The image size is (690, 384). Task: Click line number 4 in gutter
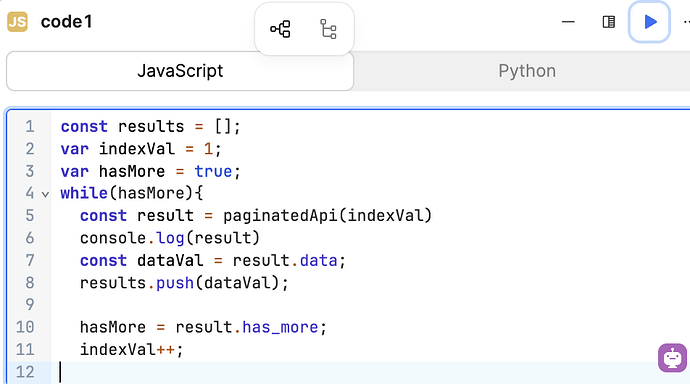click(x=29, y=193)
